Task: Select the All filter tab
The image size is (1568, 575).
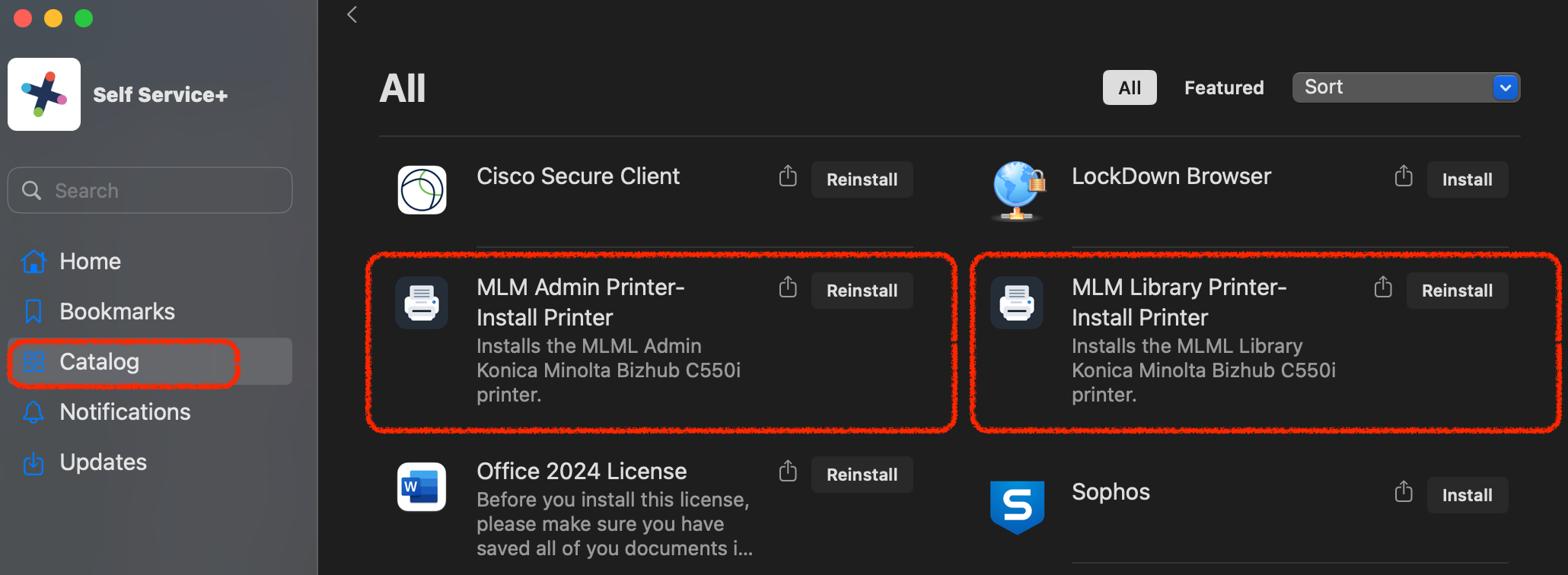Action: pyautogui.click(x=1130, y=87)
